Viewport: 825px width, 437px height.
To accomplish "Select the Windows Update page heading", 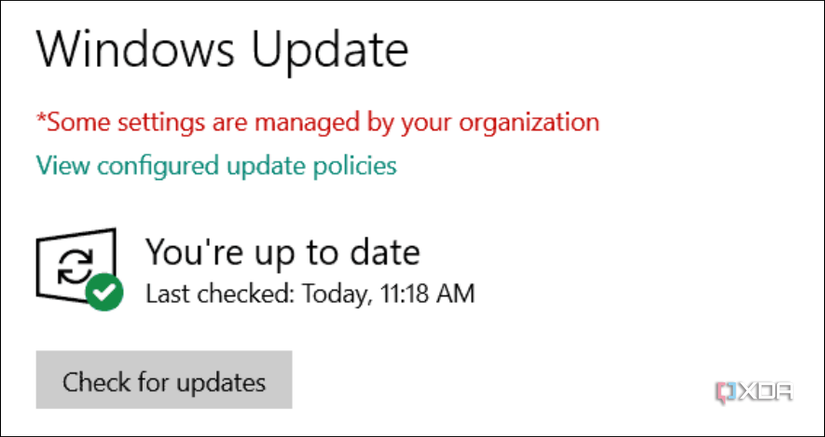I will click(x=222, y=48).
